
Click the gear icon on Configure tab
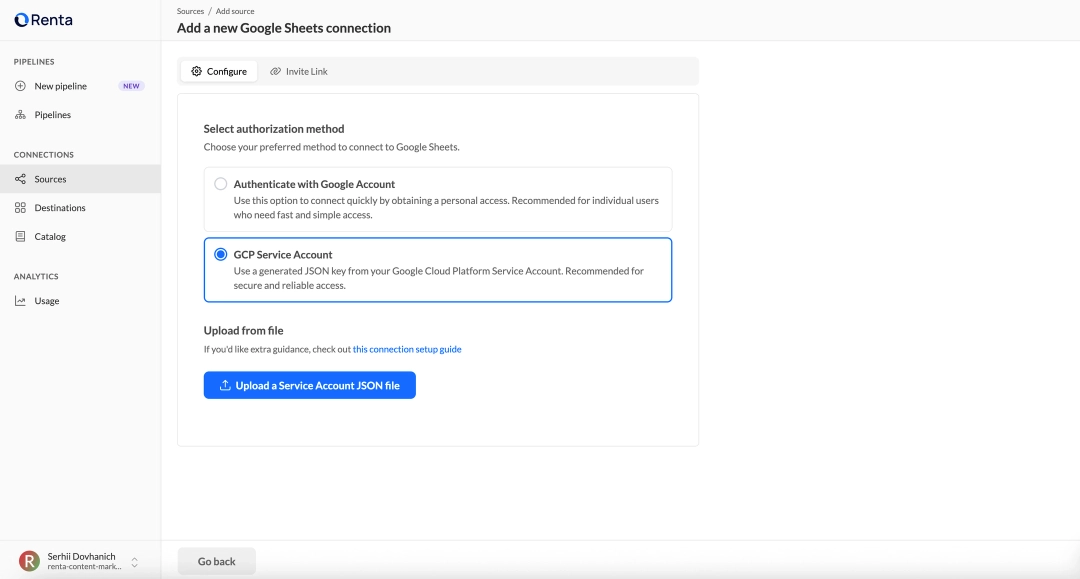(x=196, y=71)
